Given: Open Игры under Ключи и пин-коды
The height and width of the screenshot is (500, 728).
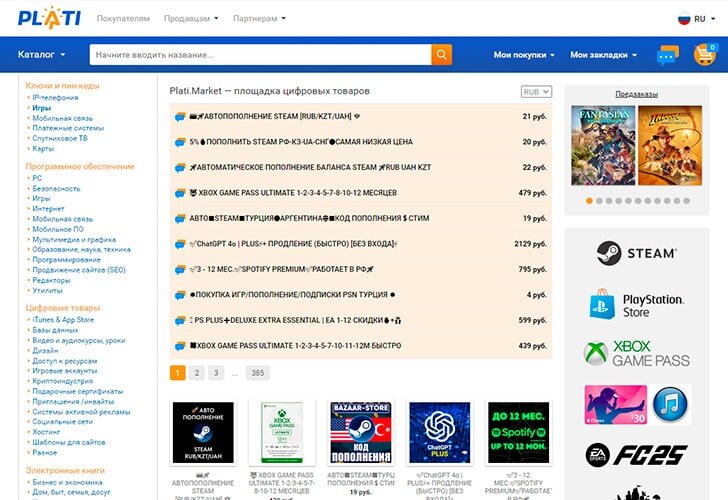Looking at the screenshot, I should [41, 108].
